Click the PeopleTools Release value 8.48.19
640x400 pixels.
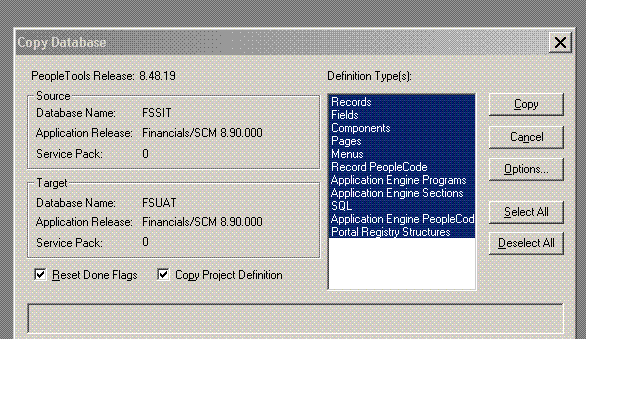click(x=158, y=76)
